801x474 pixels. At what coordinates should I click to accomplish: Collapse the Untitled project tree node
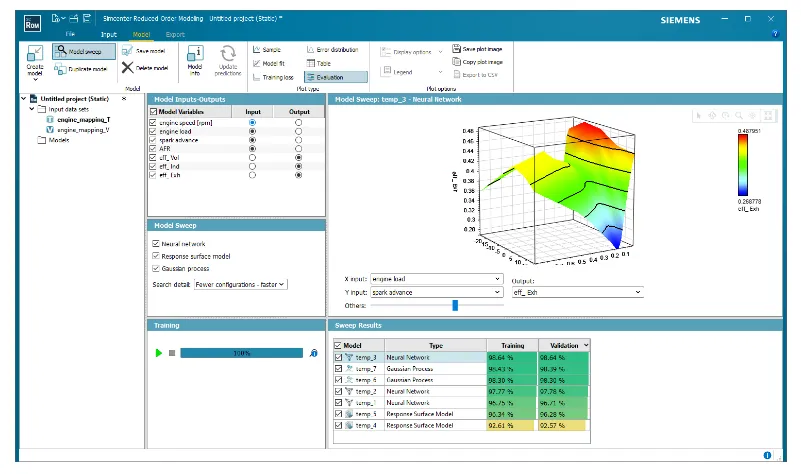click(x=23, y=99)
